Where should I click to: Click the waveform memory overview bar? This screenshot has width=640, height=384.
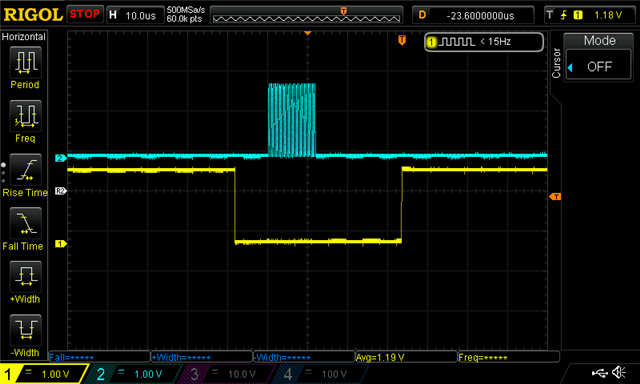[306, 15]
